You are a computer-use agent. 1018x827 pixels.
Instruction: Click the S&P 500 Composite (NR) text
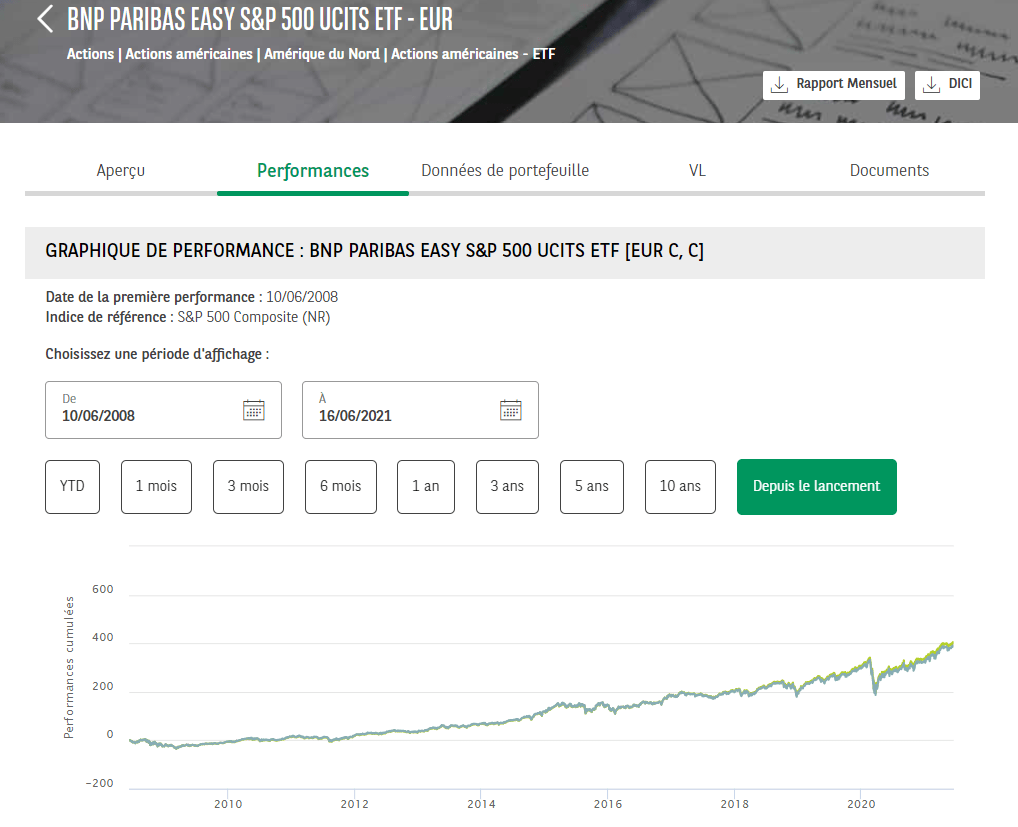click(x=254, y=317)
